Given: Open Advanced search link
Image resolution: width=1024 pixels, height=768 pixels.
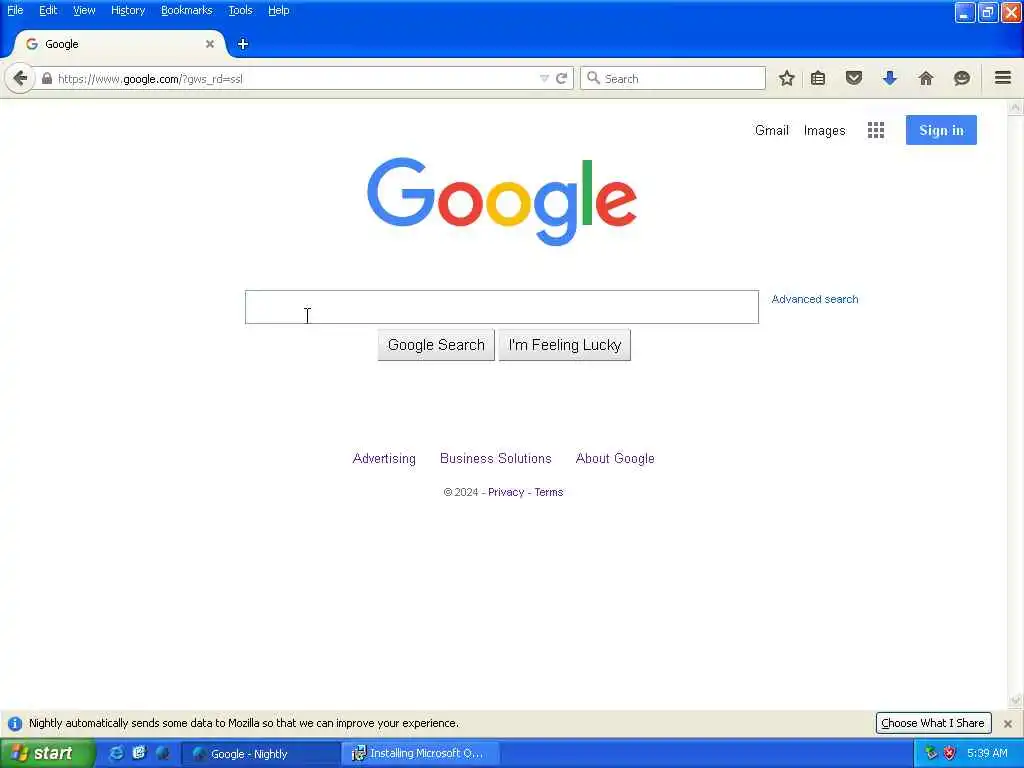Looking at the screenshot, I should (x=814, y=299).
